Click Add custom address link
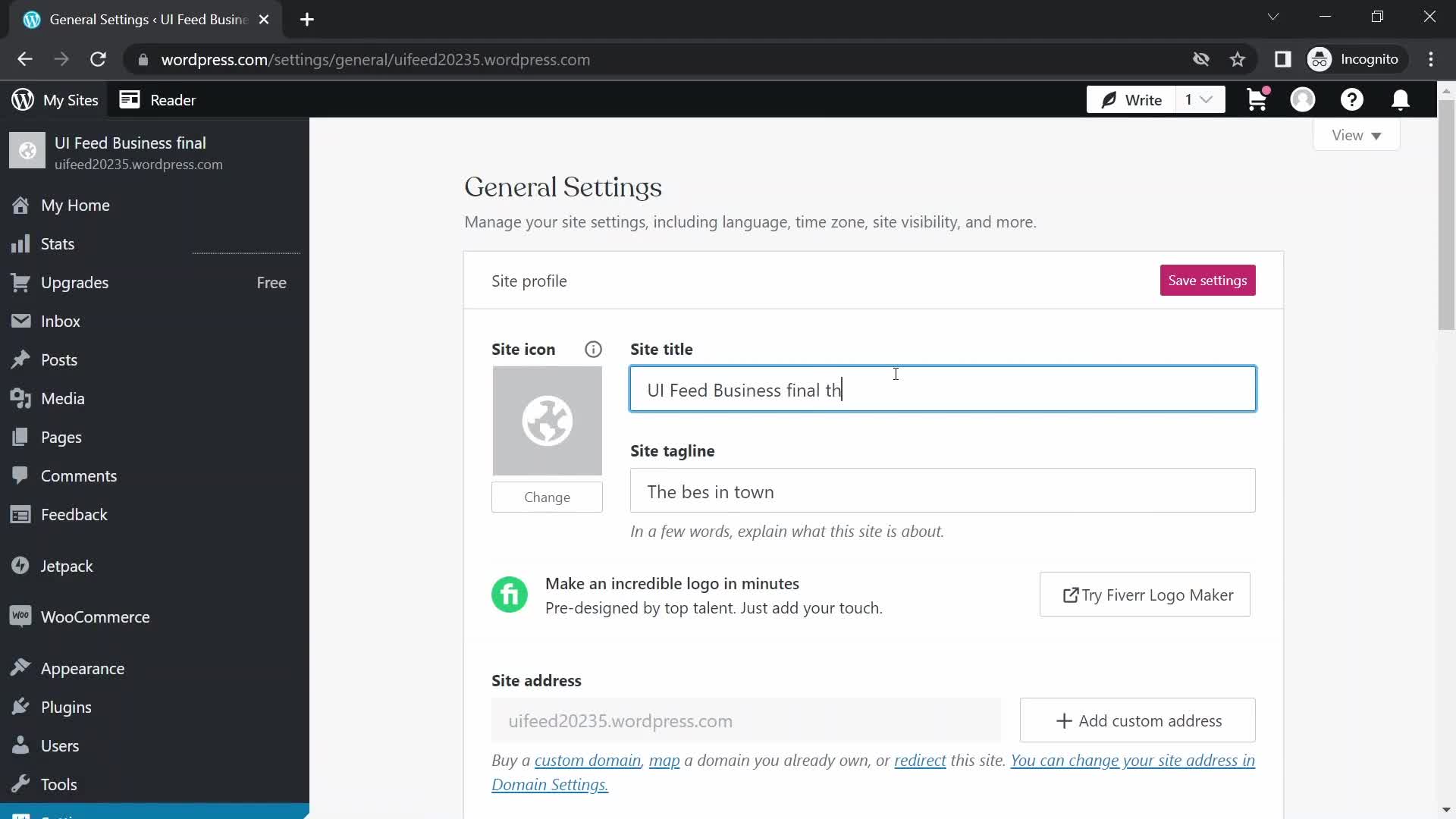Image resolution: width=1456 pixels, height=819 pixels. pos(1138,720)
